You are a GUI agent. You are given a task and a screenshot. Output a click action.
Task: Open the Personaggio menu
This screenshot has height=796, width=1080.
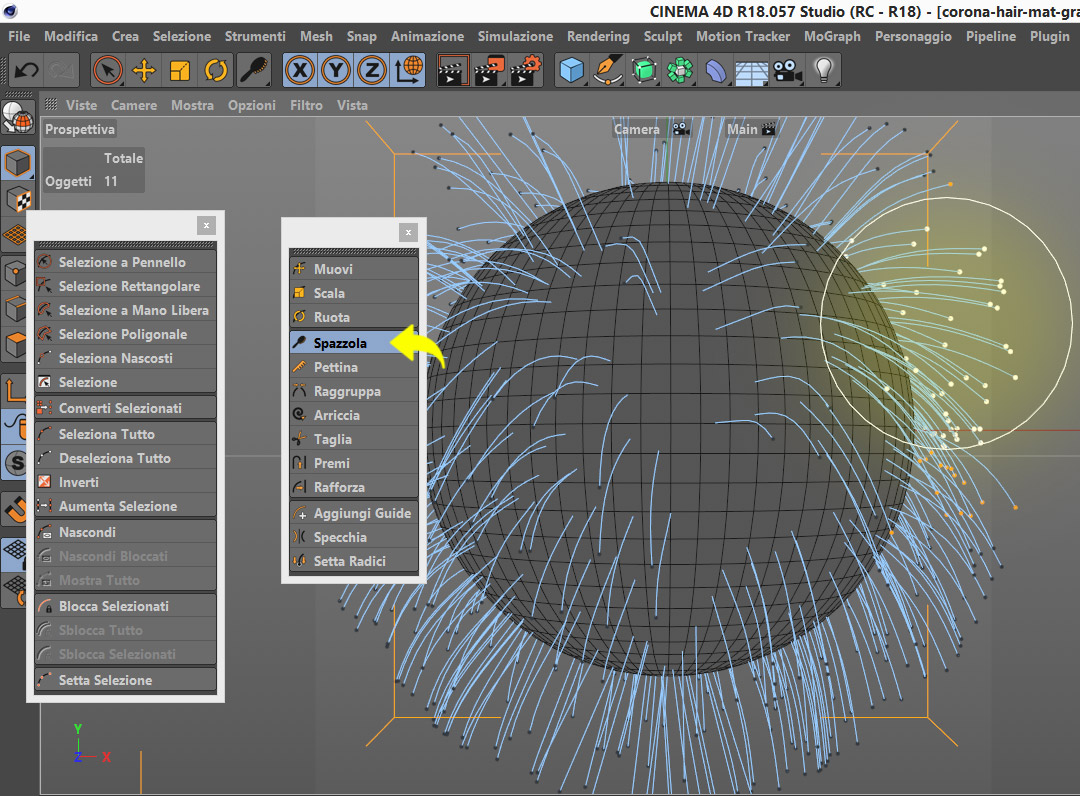pyautogui.click(x=913, y=36)
